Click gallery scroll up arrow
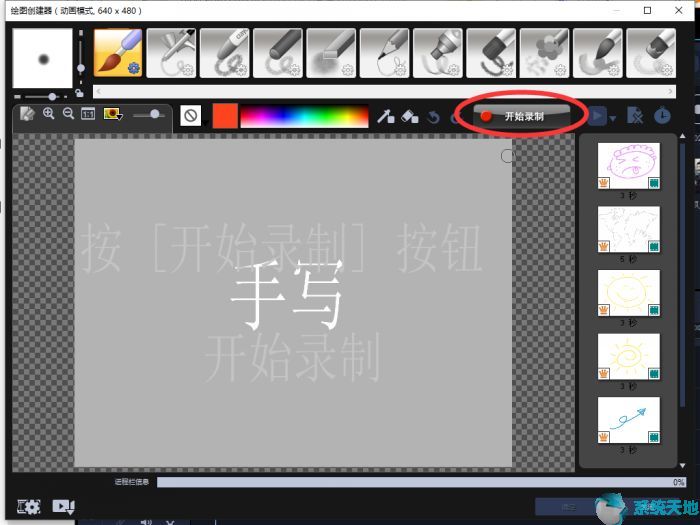The width and height of the screenshot is (700, 525). coord(682,136)
